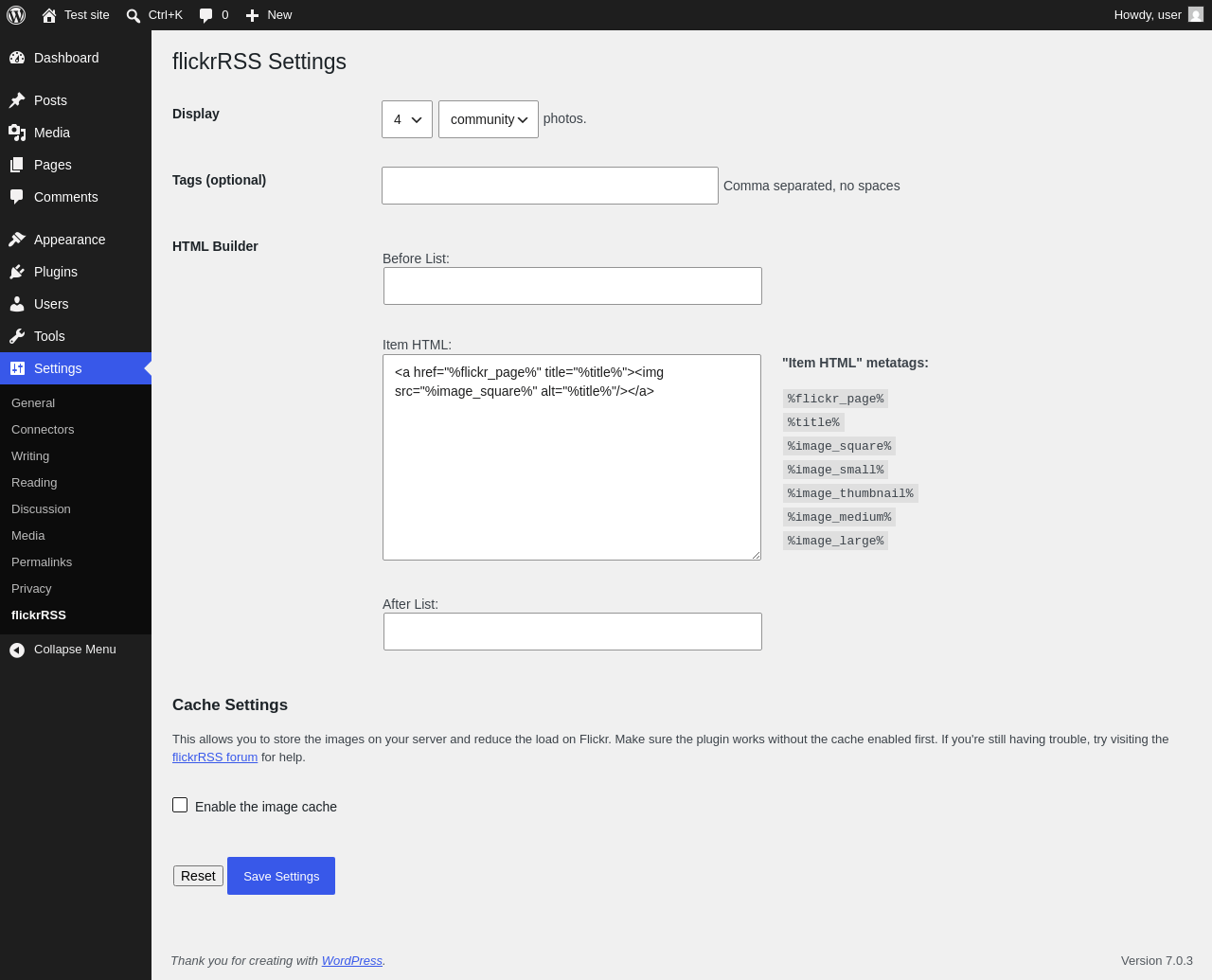Open search with magnifier icon
The height and width of the screenshot is (980, 1212).
pos(134,15)
